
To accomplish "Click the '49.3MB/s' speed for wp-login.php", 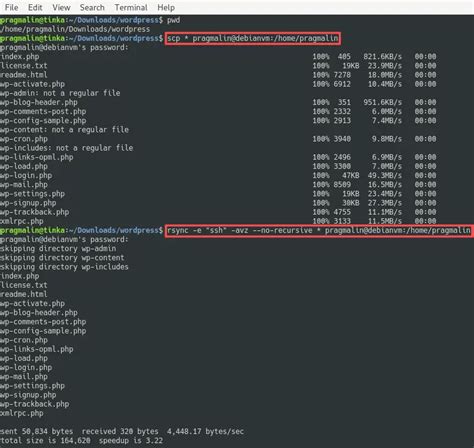I will [385, 175].
